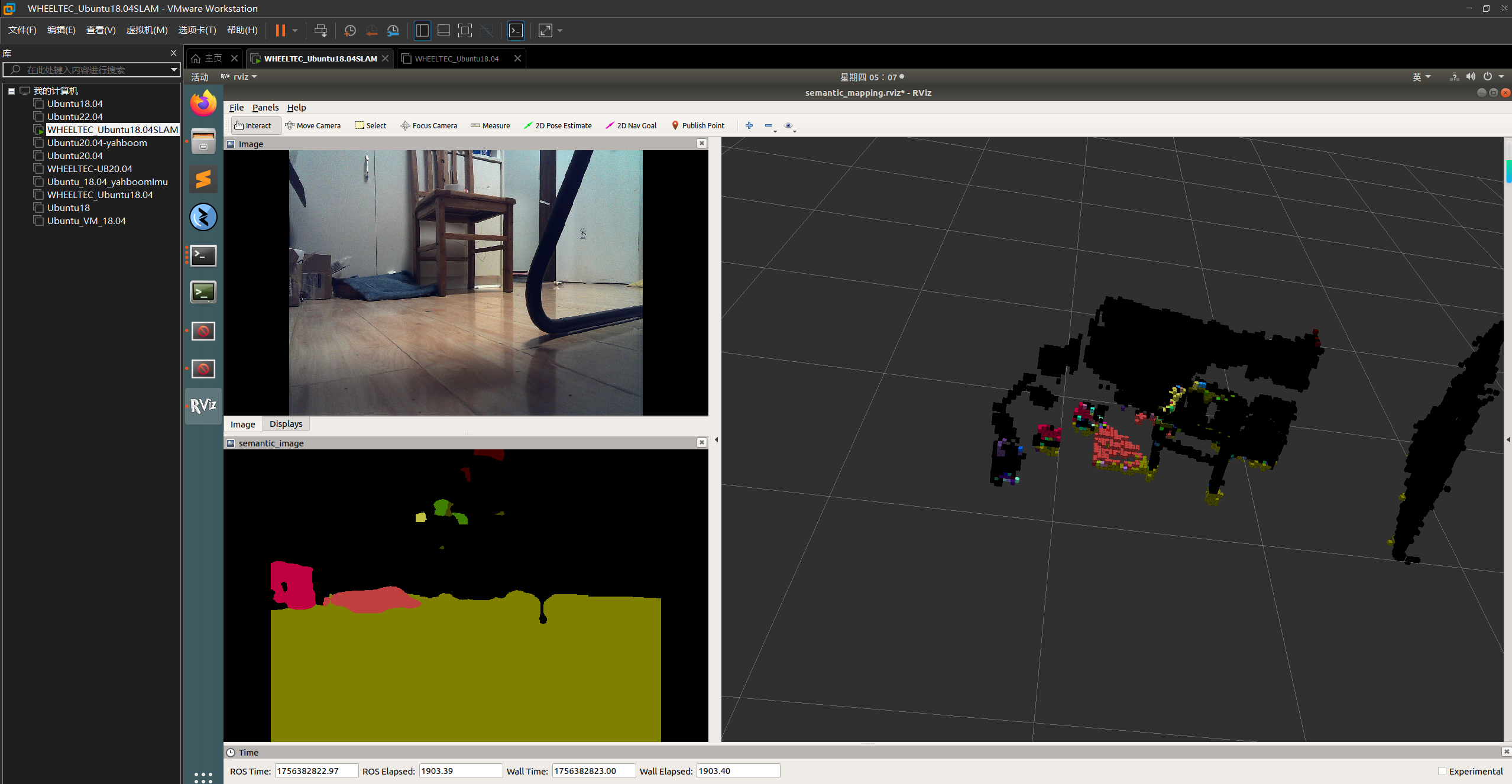Image resolution: width=1512 pixels, height=784 pixels.
Task: Click the Wall Time field
Action: [594, 771]
